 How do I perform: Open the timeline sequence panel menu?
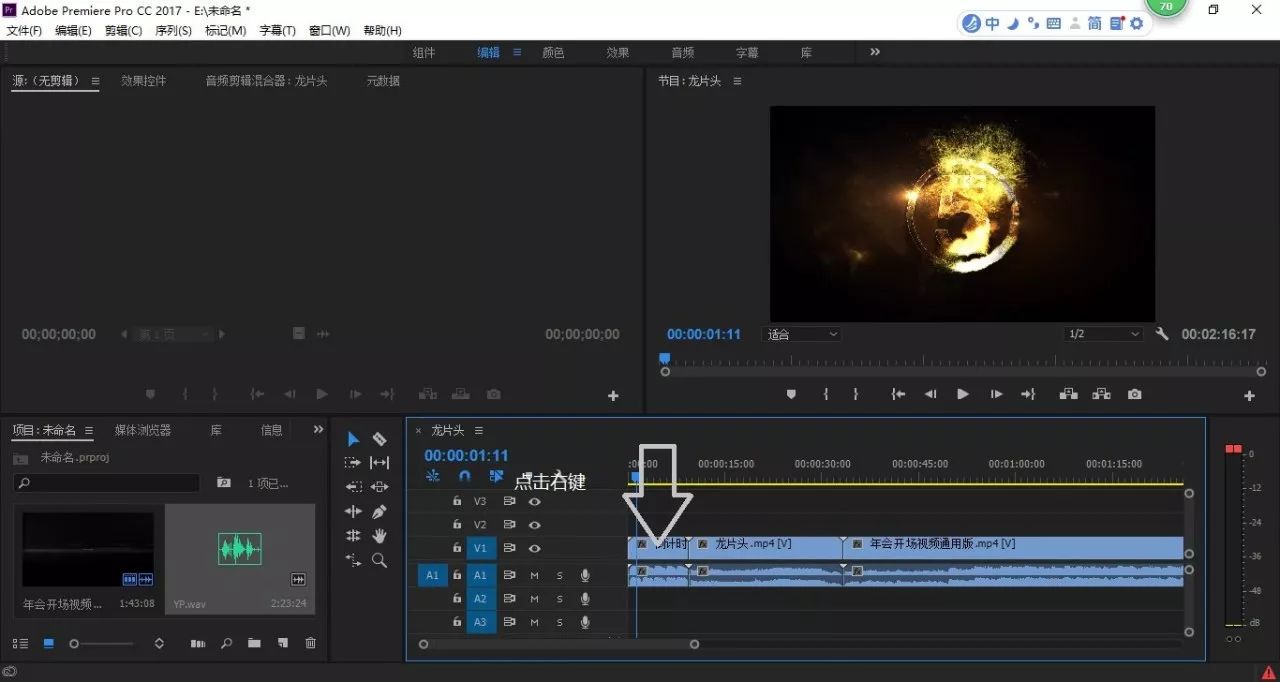point(479,430)
